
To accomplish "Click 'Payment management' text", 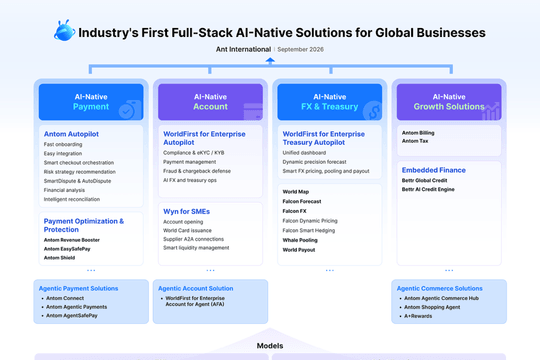I will pyautogui.click(x=189, y=162).
